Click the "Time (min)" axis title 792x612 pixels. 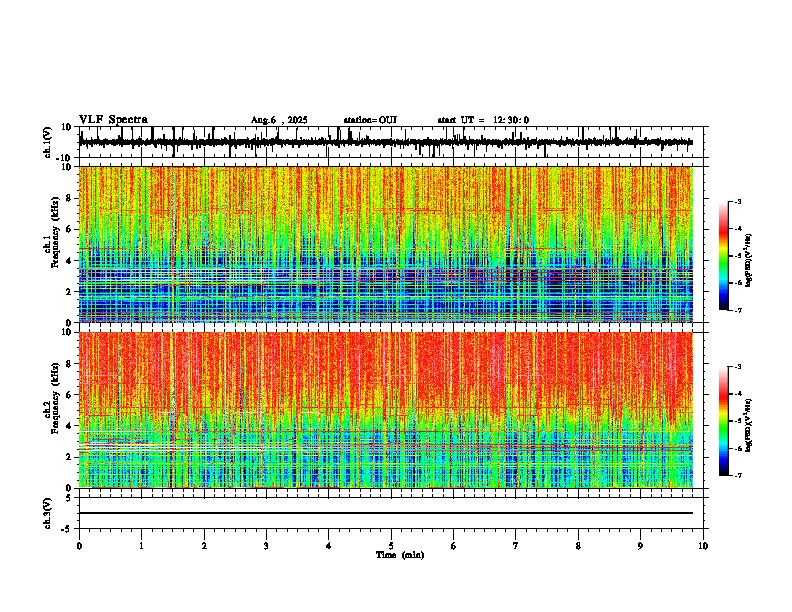[x=400, y=555]
